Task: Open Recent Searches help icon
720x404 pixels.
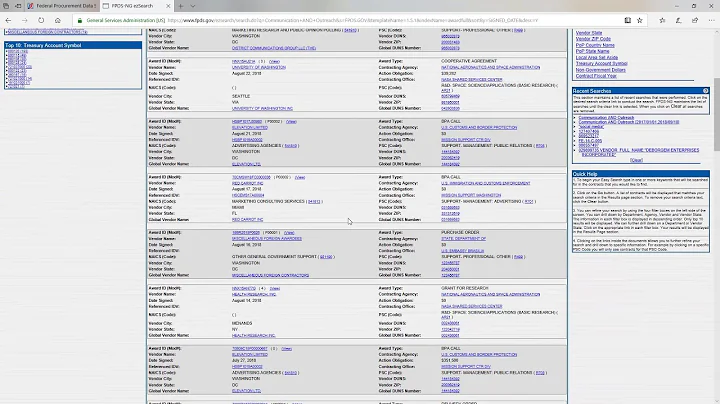Action: pos(705,91)
